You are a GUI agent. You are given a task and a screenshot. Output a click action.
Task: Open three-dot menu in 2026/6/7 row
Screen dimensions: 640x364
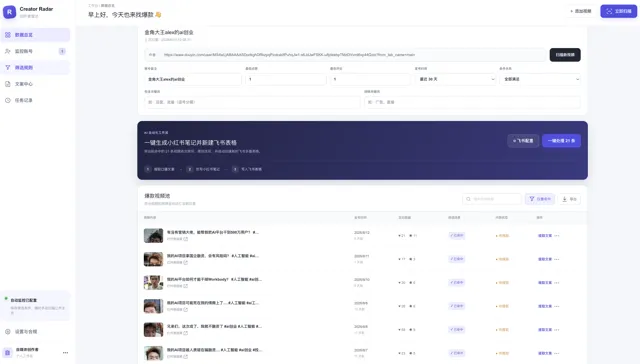pyautogui.click(x=557, y=353)
